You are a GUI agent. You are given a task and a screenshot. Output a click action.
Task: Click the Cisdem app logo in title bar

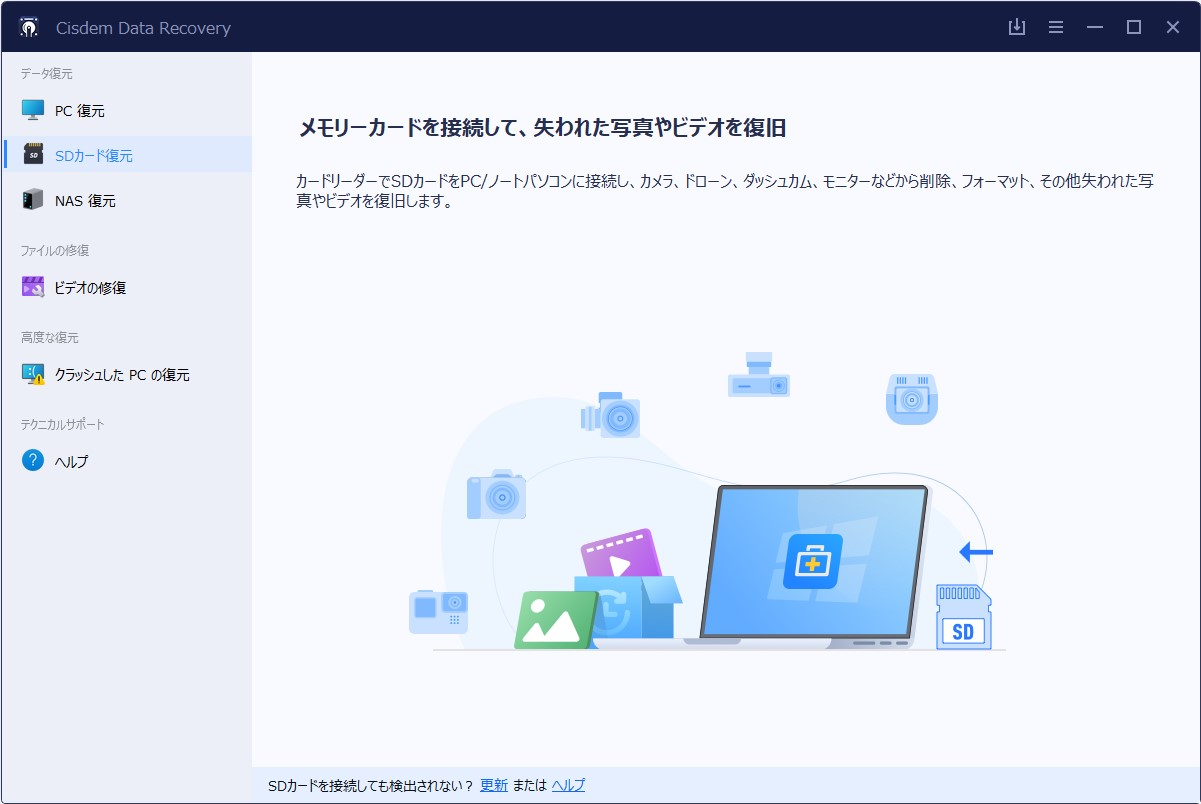click(28, 27)
